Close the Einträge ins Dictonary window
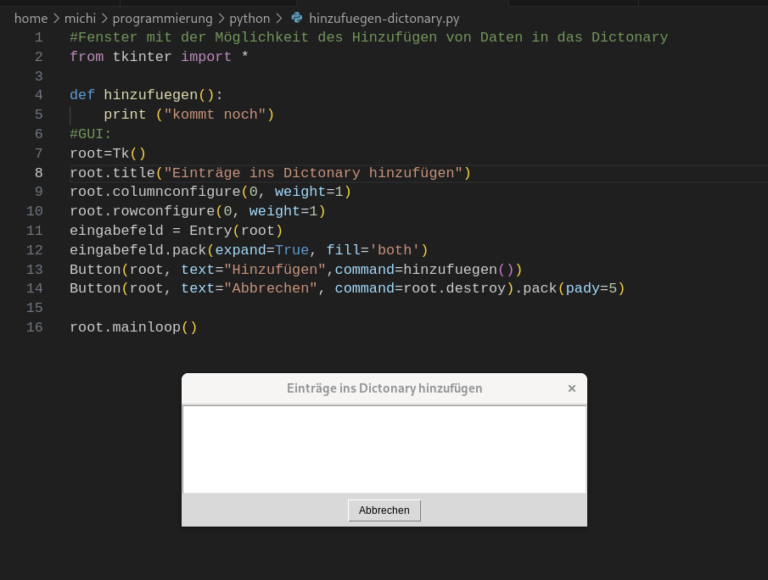This screenshot has height=580, width=768. pyautogui.click(x=572, y=388)
